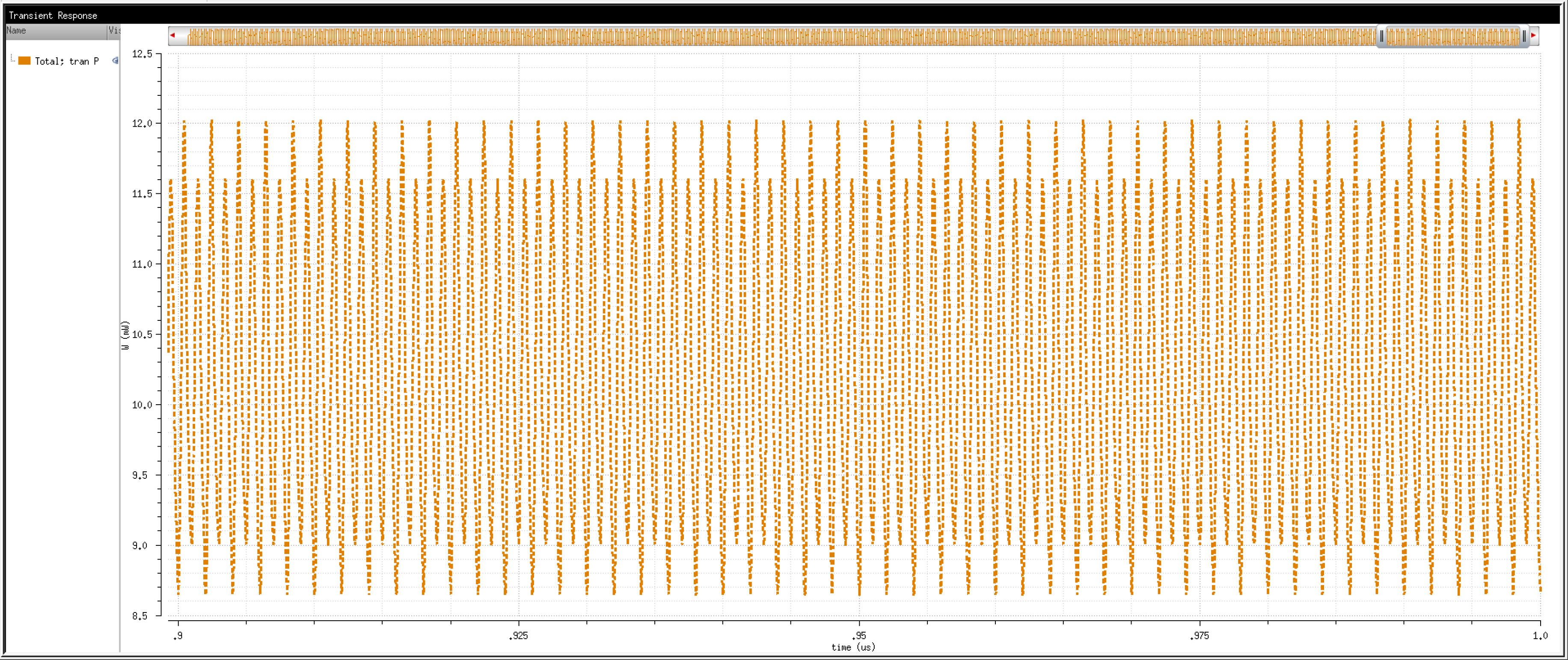Image resolution: width=1568 pixels, height=660 pixels.
Task: Grab the left handle of zoom window
Action: 1382,36
